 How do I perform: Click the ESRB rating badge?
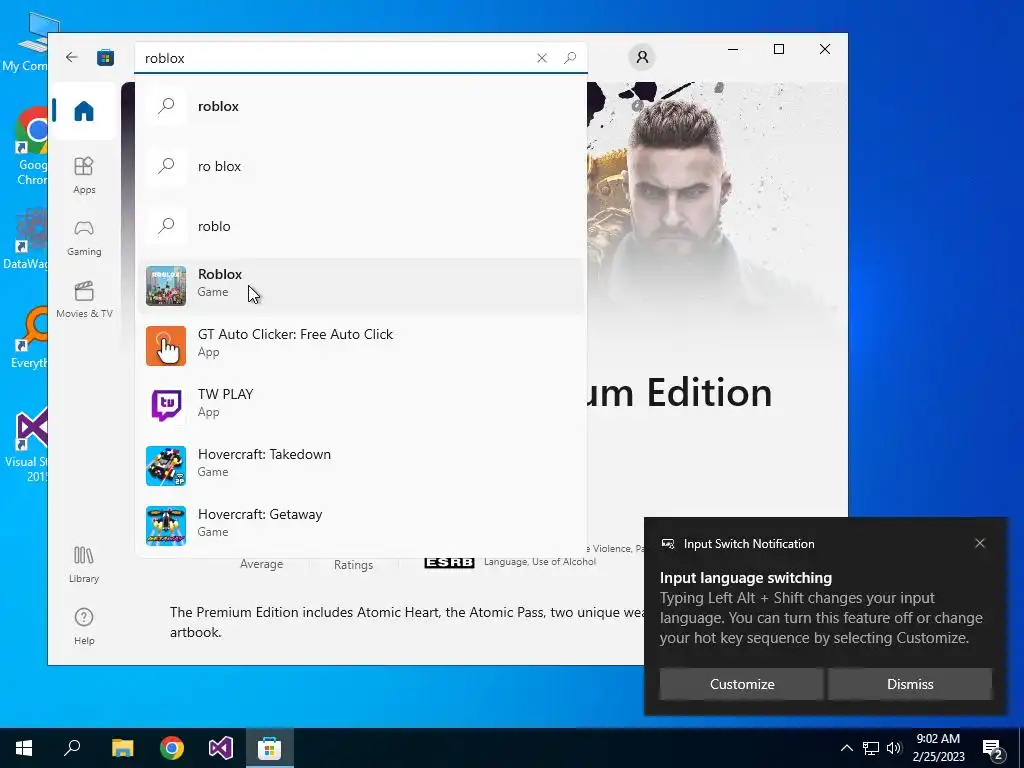[x=449, y=562]
